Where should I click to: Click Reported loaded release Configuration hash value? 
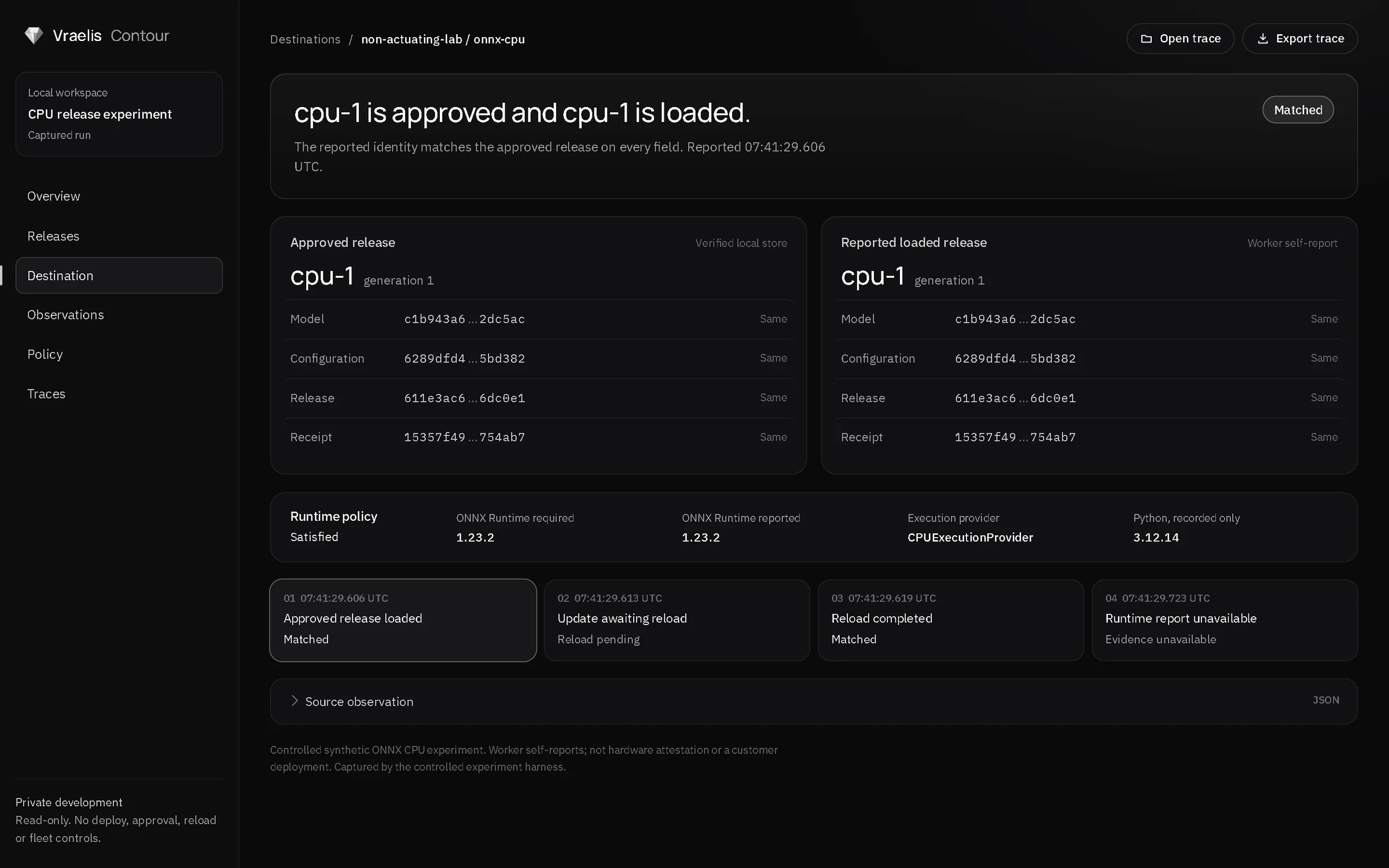tap(1015, 358)
